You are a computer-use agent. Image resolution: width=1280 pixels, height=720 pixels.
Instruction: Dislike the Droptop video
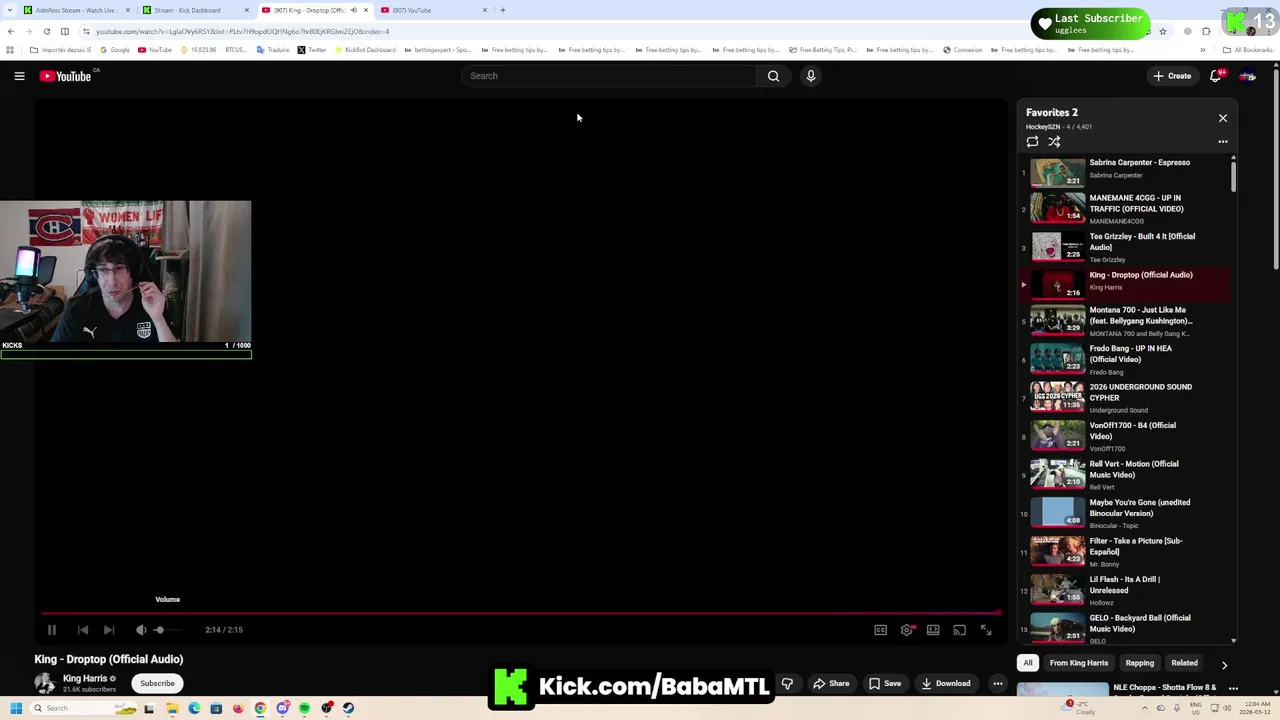(787, 684)
